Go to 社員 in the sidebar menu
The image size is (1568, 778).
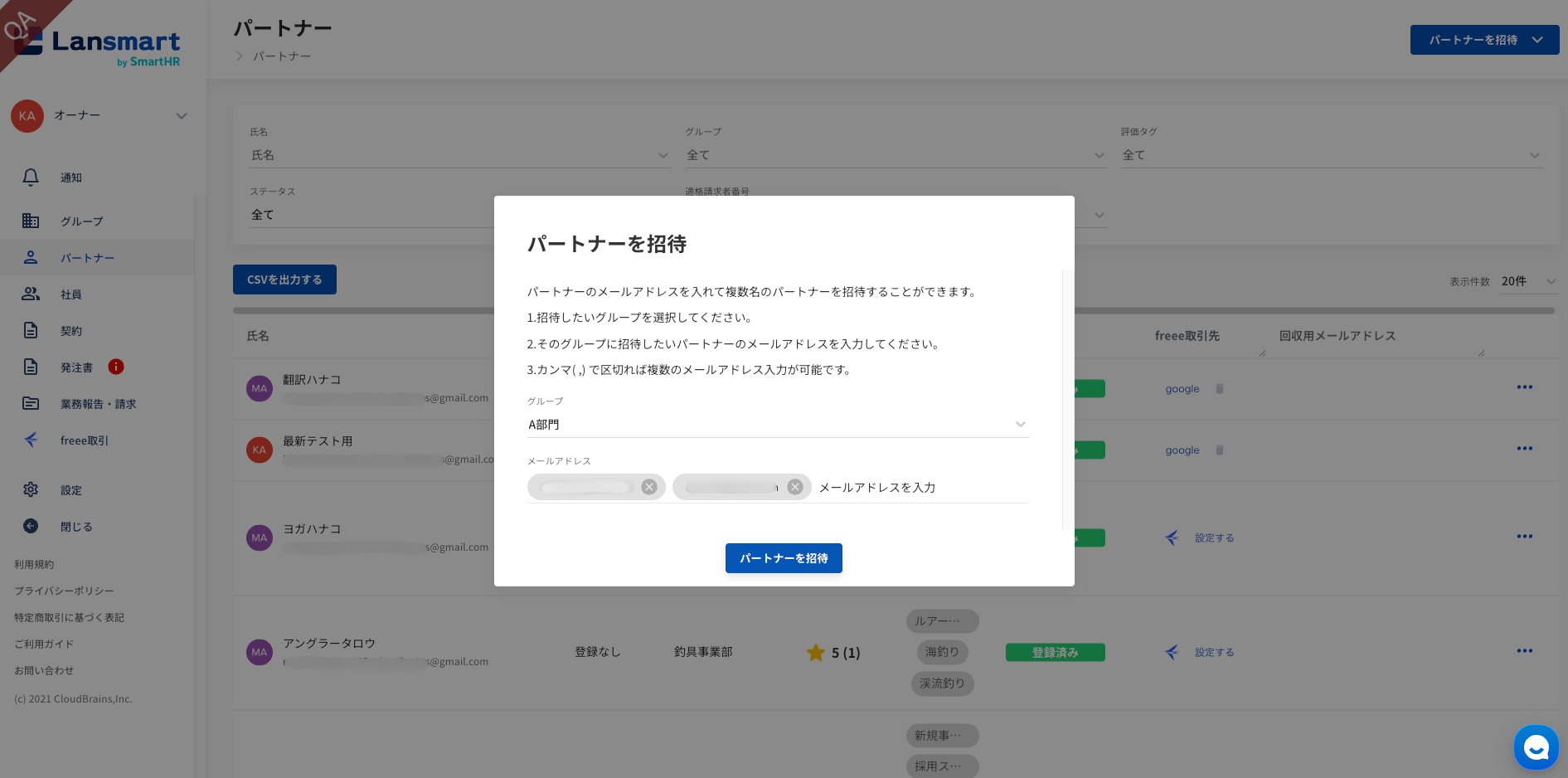(x=71, y=294)
